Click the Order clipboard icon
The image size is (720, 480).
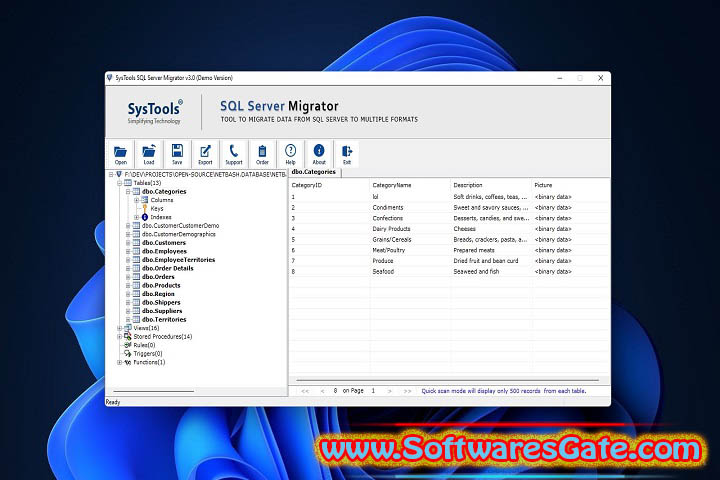262,154
